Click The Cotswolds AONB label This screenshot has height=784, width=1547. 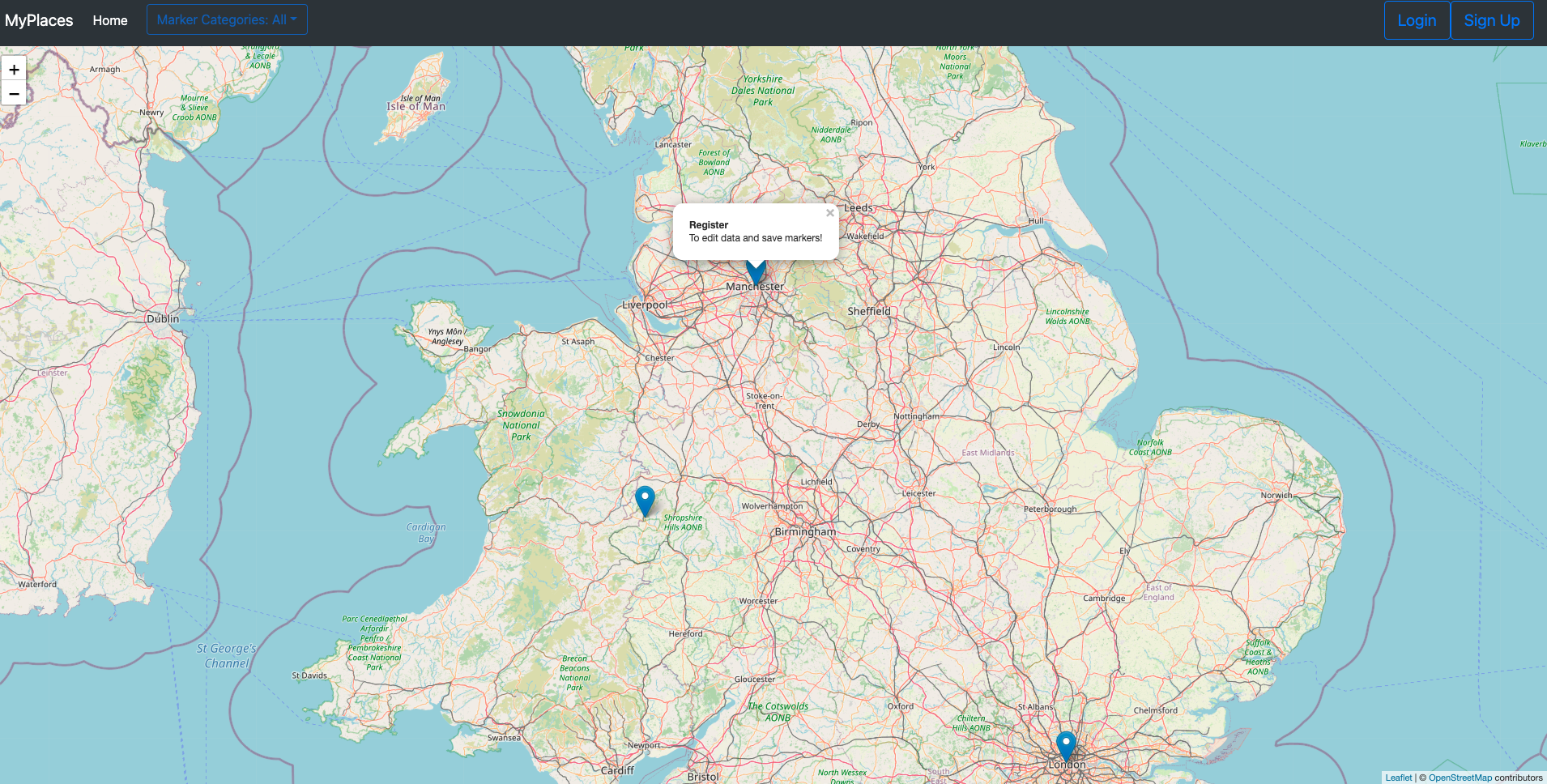[x=778, y=712]
